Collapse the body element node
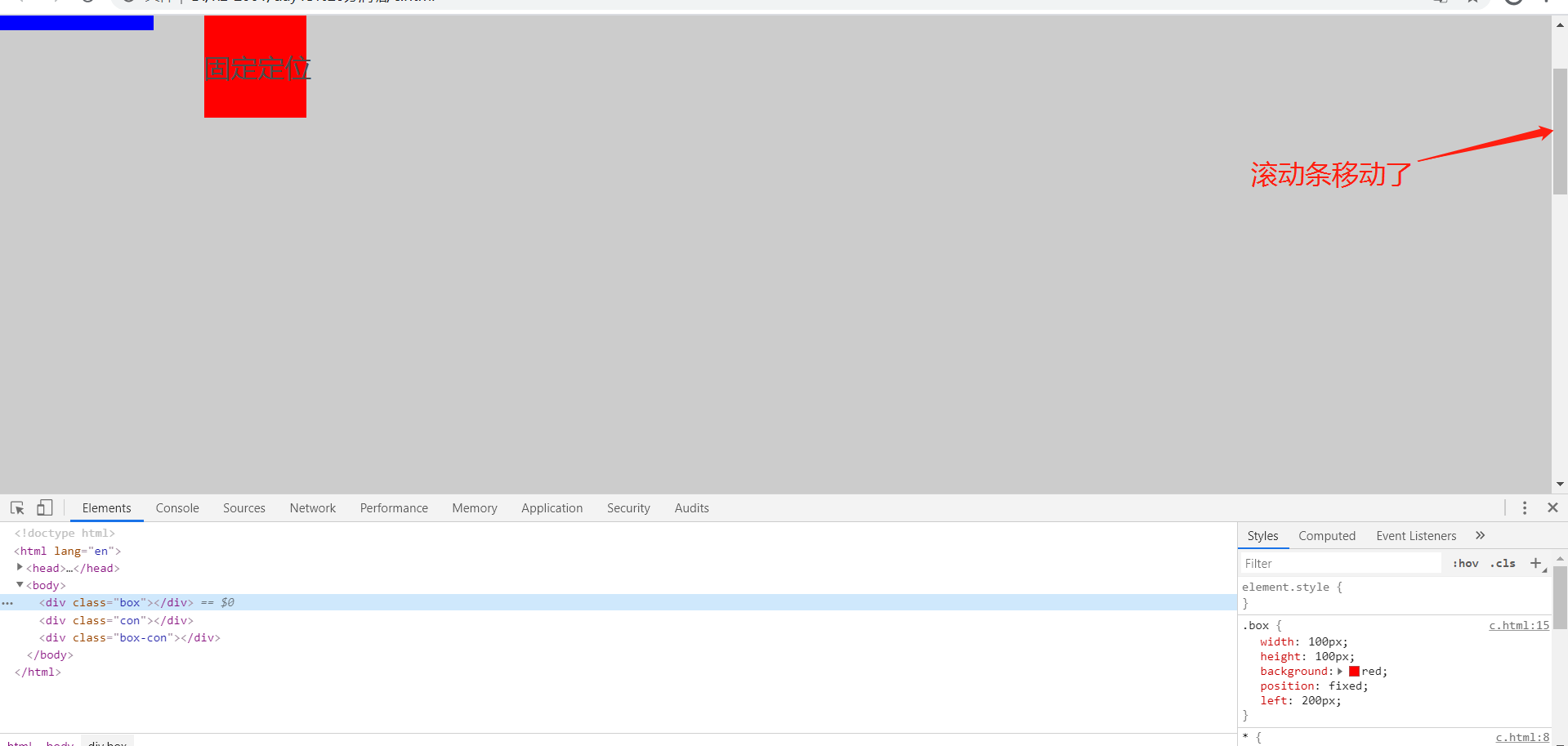Screen dimensions: 1568x746 [x=20, y=584]
